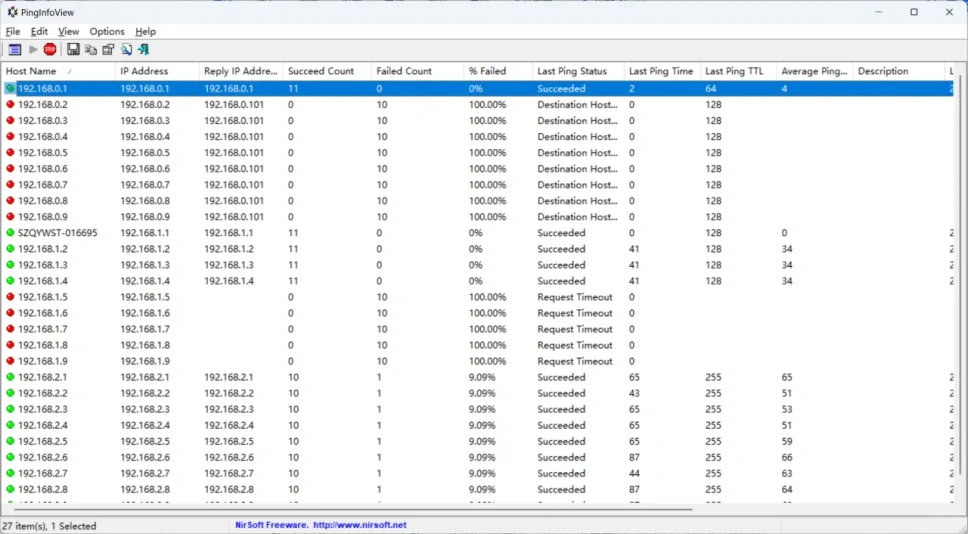Sort by the Last Ping TTL column header

tap(738, 71)
